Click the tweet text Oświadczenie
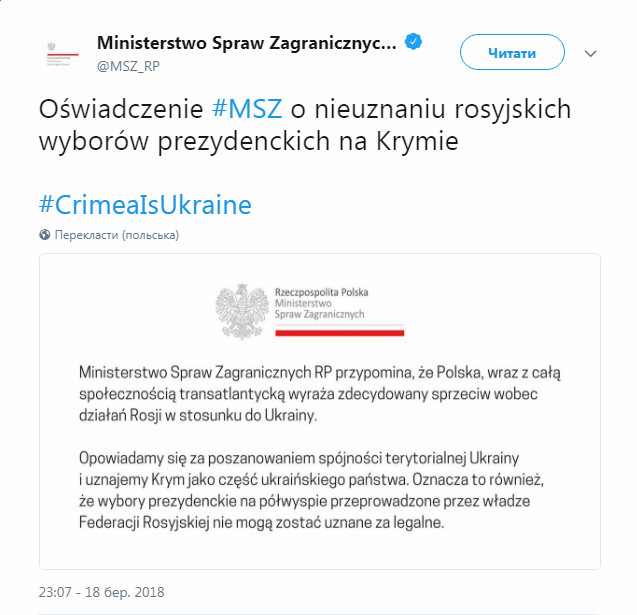The width and height of the screenshot is (637, 615). pos(121,109)
